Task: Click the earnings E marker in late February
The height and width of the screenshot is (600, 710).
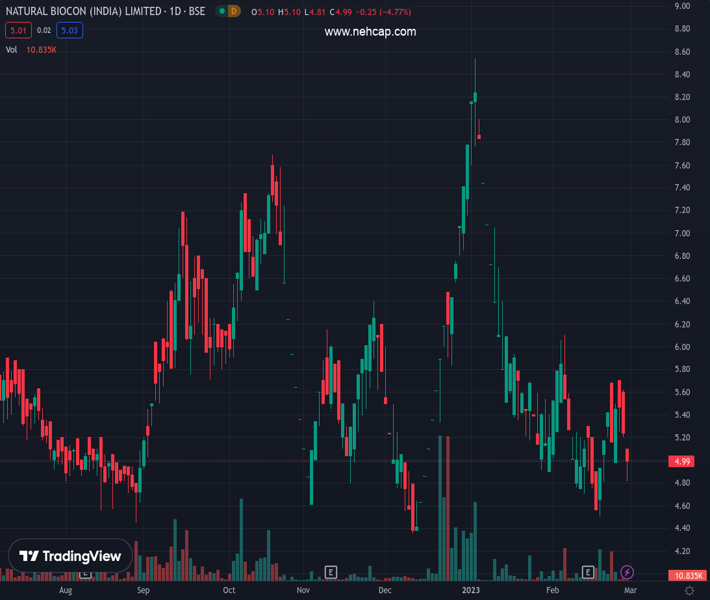Action: coord(588,572)
